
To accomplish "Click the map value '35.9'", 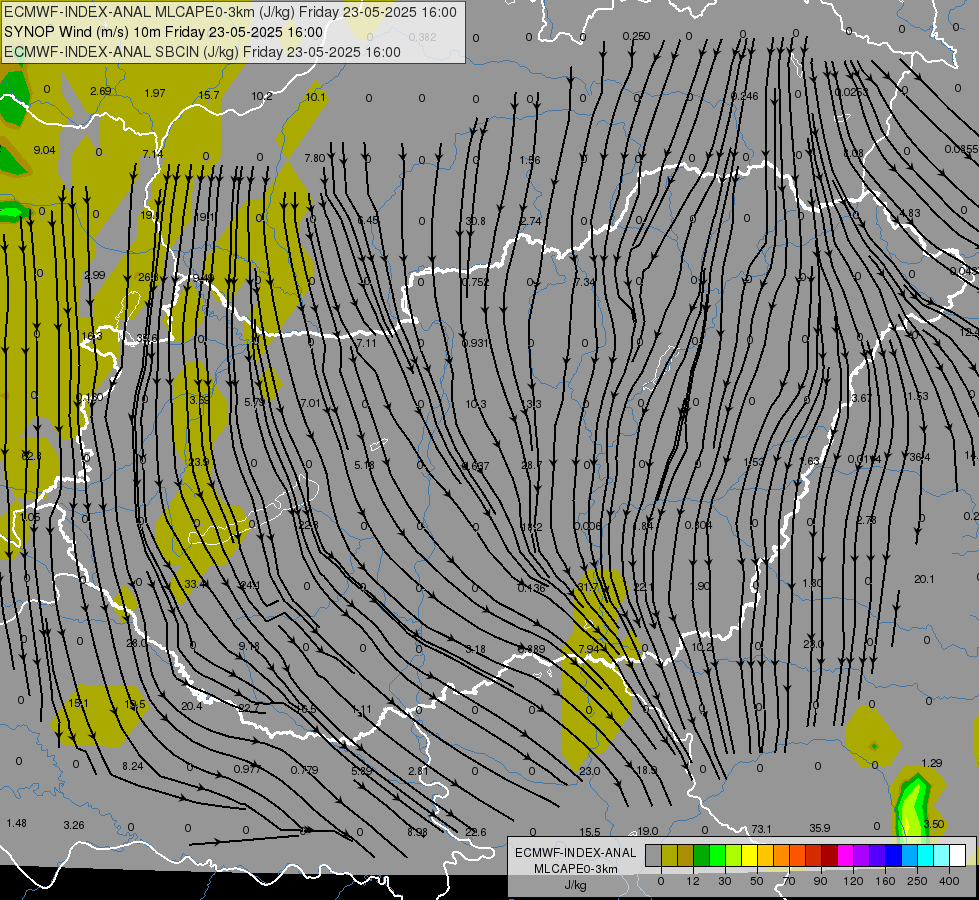I will click(x=820, y=828).
